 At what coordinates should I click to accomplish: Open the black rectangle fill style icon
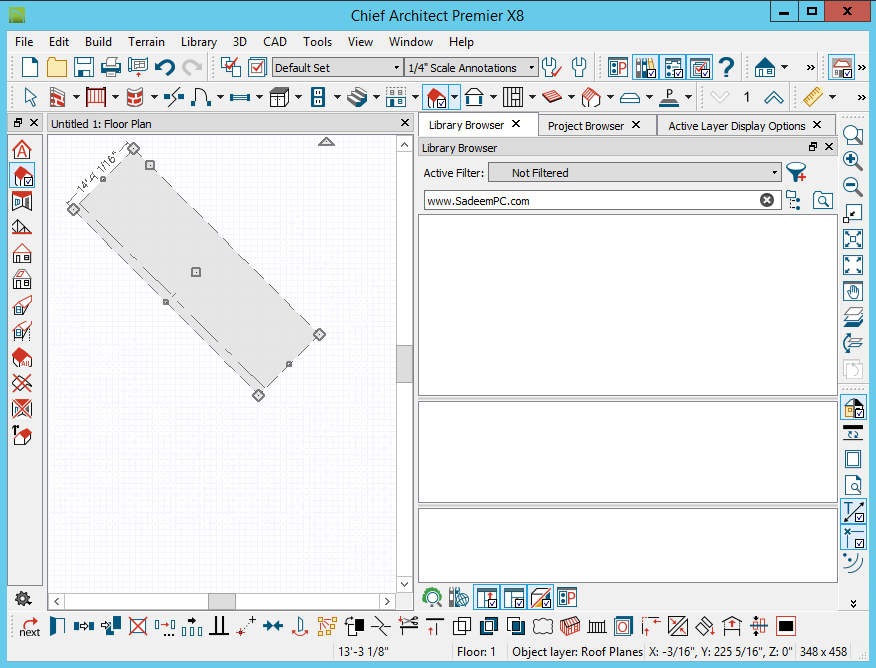(785, 626)
